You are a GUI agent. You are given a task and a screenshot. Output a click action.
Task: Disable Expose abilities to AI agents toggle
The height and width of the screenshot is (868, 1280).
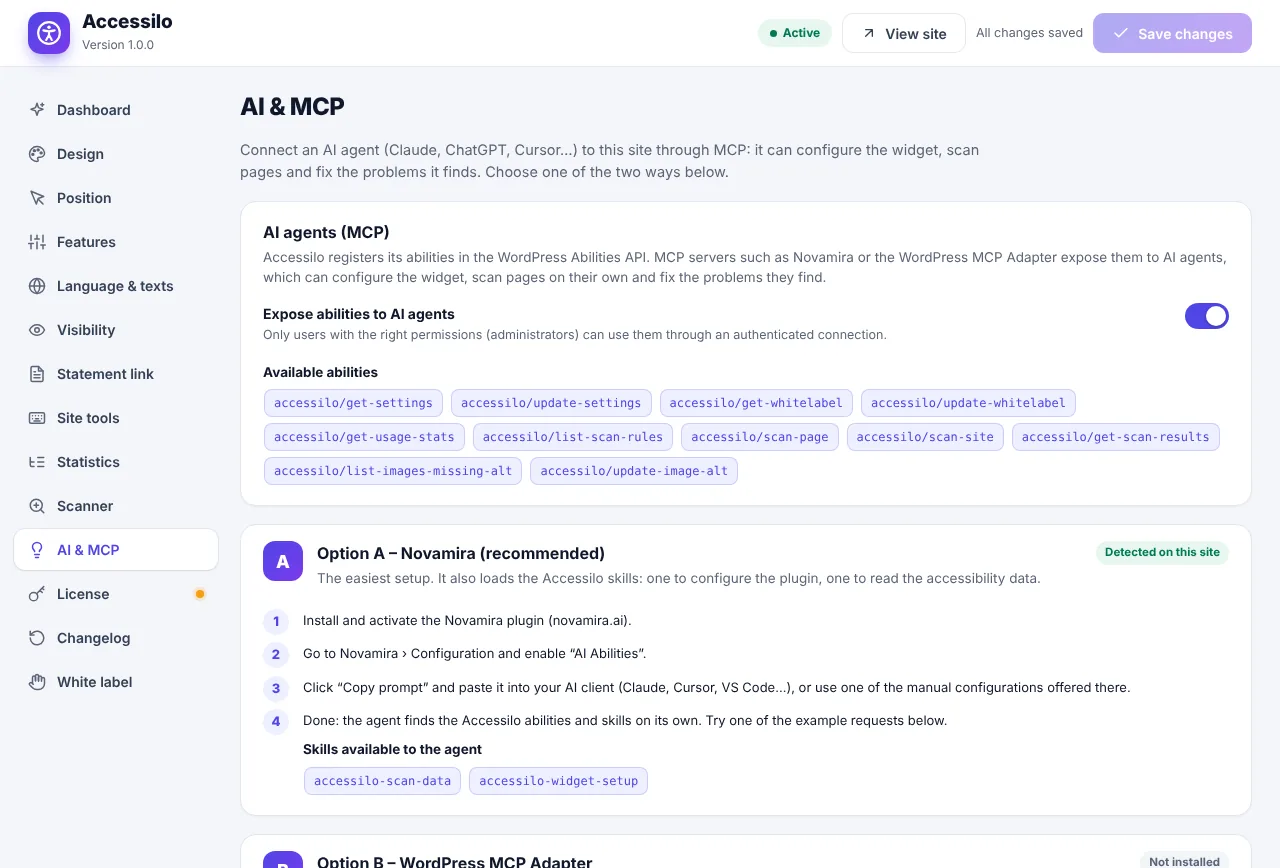(1207, 316)
